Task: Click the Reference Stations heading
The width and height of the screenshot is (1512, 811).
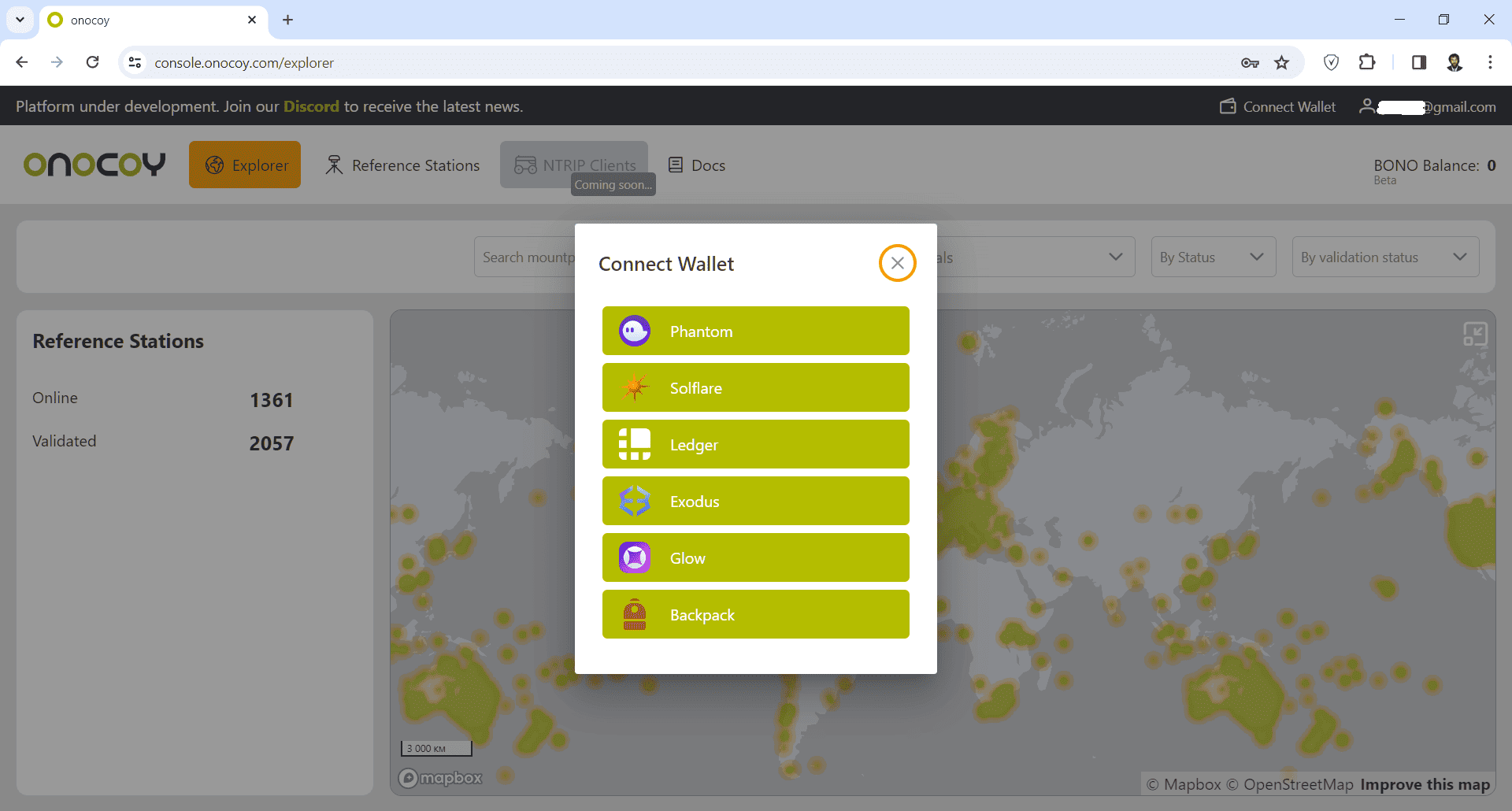Action: point(118,341)
